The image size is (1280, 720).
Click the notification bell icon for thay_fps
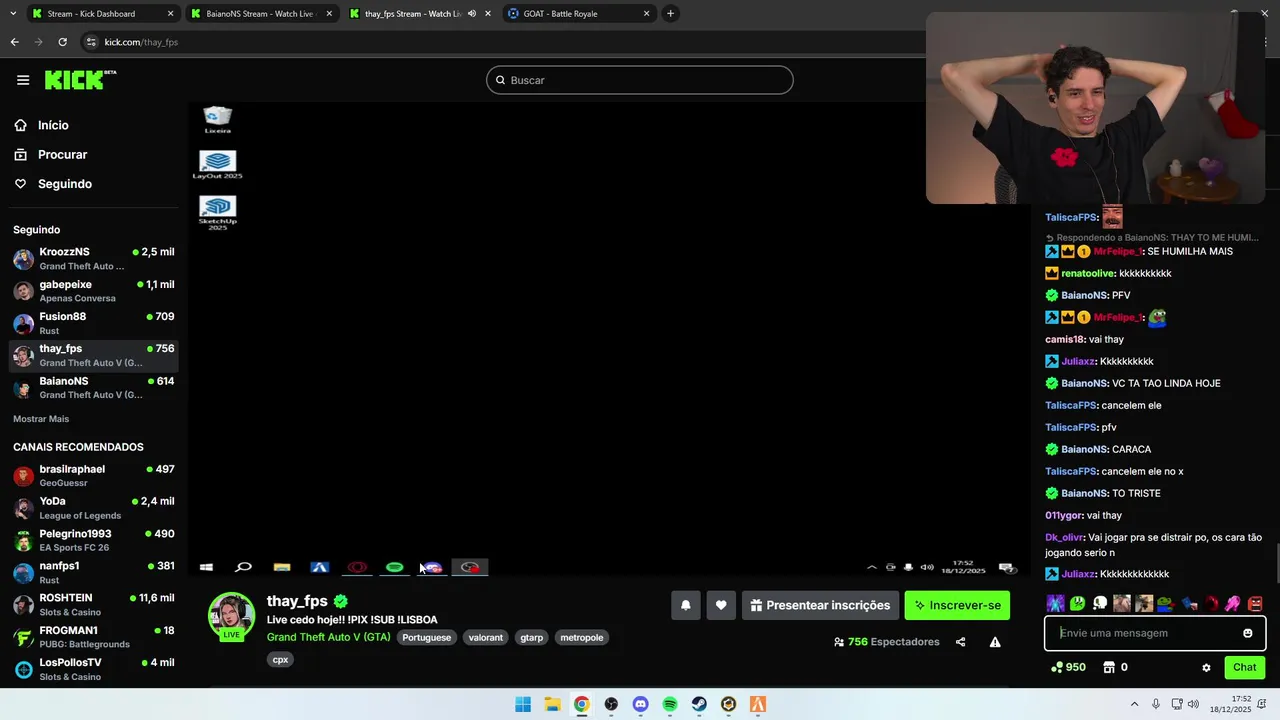pos(685,605)
